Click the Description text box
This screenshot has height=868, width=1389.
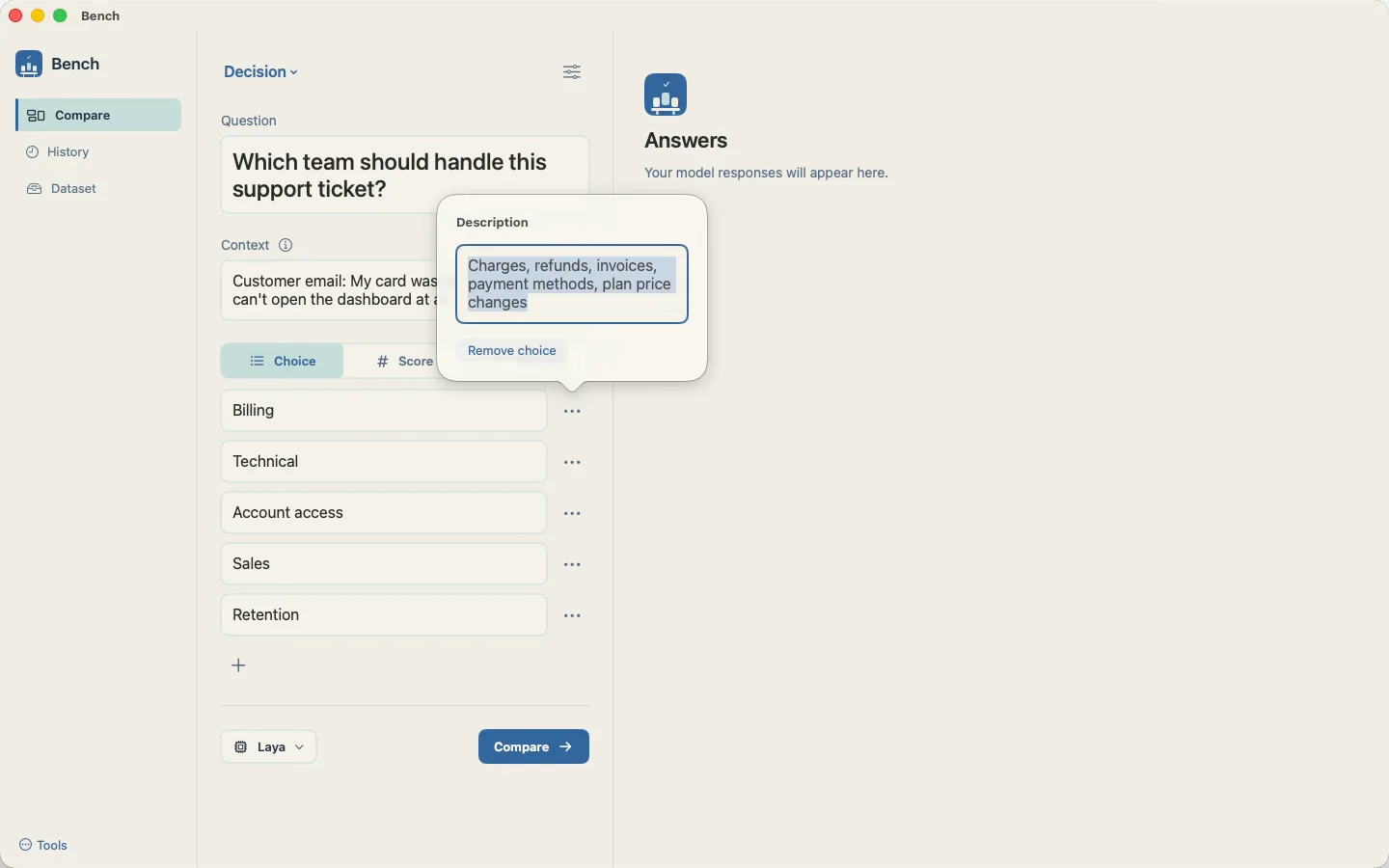click(572, 284)
